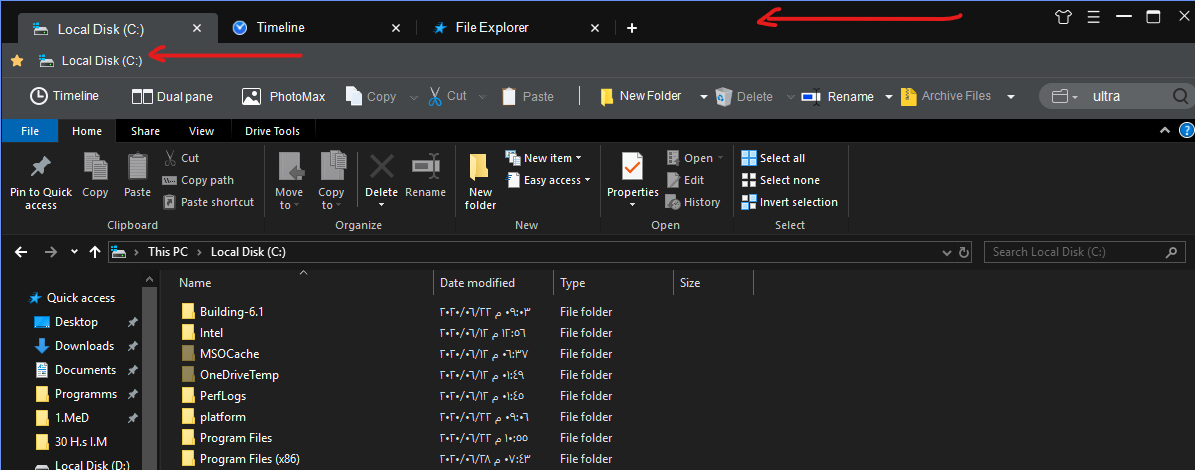Open the File menu

click(30, 131)
